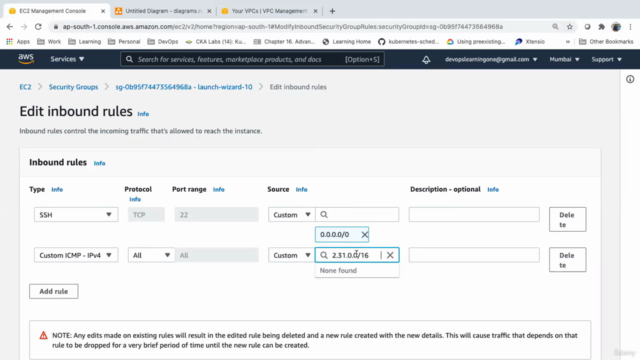Image resolution: width=640 pixels, height=360 pixels.
Task: Open the Chrome three-dot menu
Action: pos(631,27)
